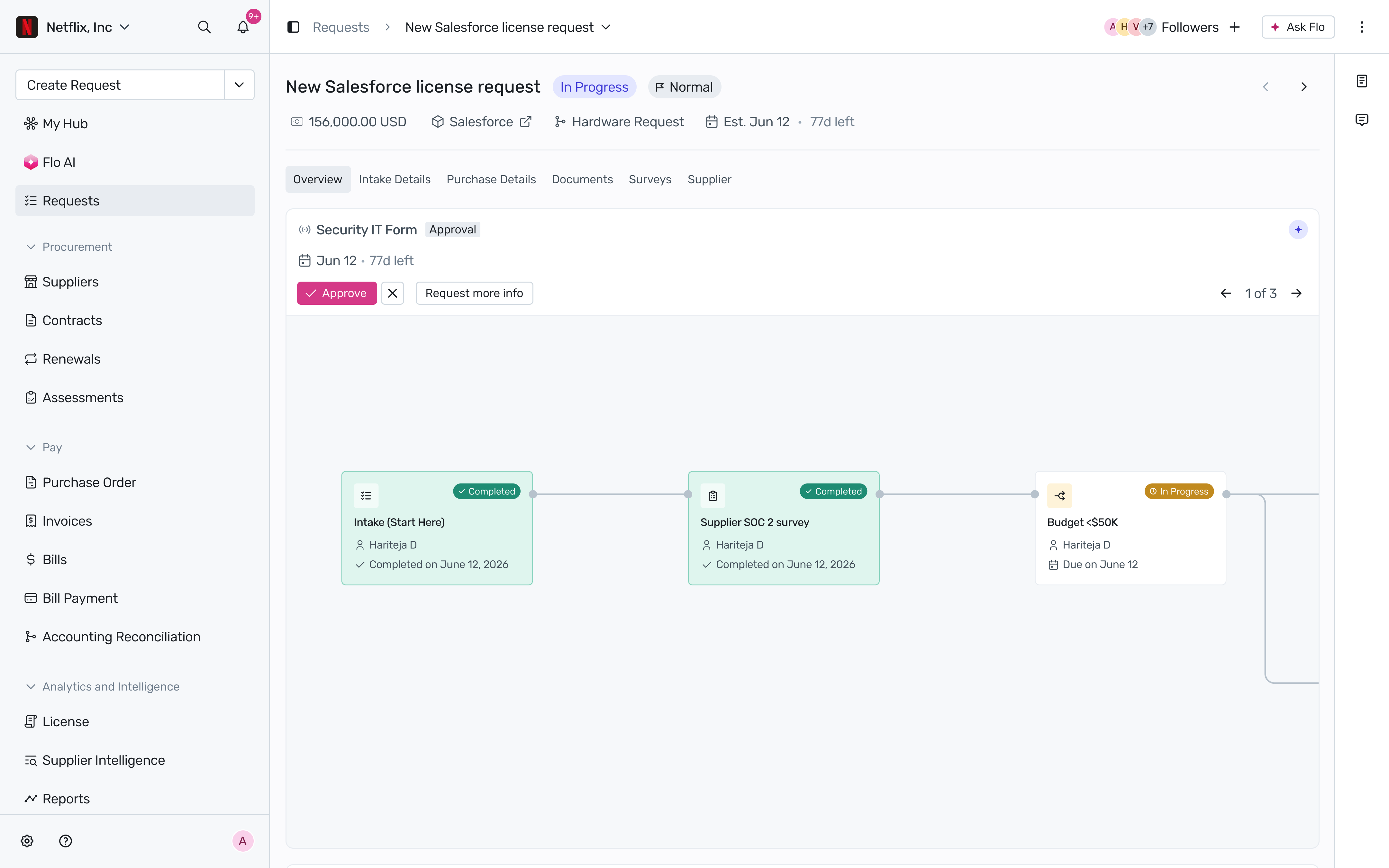The image size is (1389, 868).
Task: Select Requests in sidebar
Action: coord(135,201)
